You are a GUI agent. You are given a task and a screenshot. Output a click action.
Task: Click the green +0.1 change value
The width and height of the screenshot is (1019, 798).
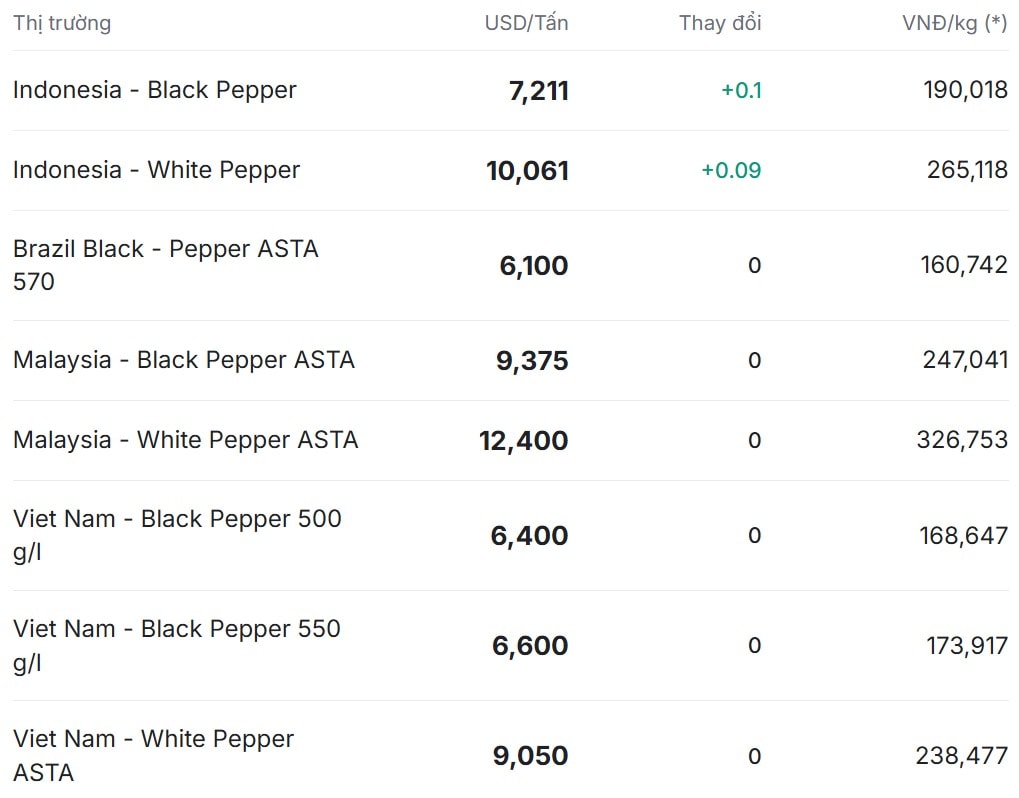point(741,91)
